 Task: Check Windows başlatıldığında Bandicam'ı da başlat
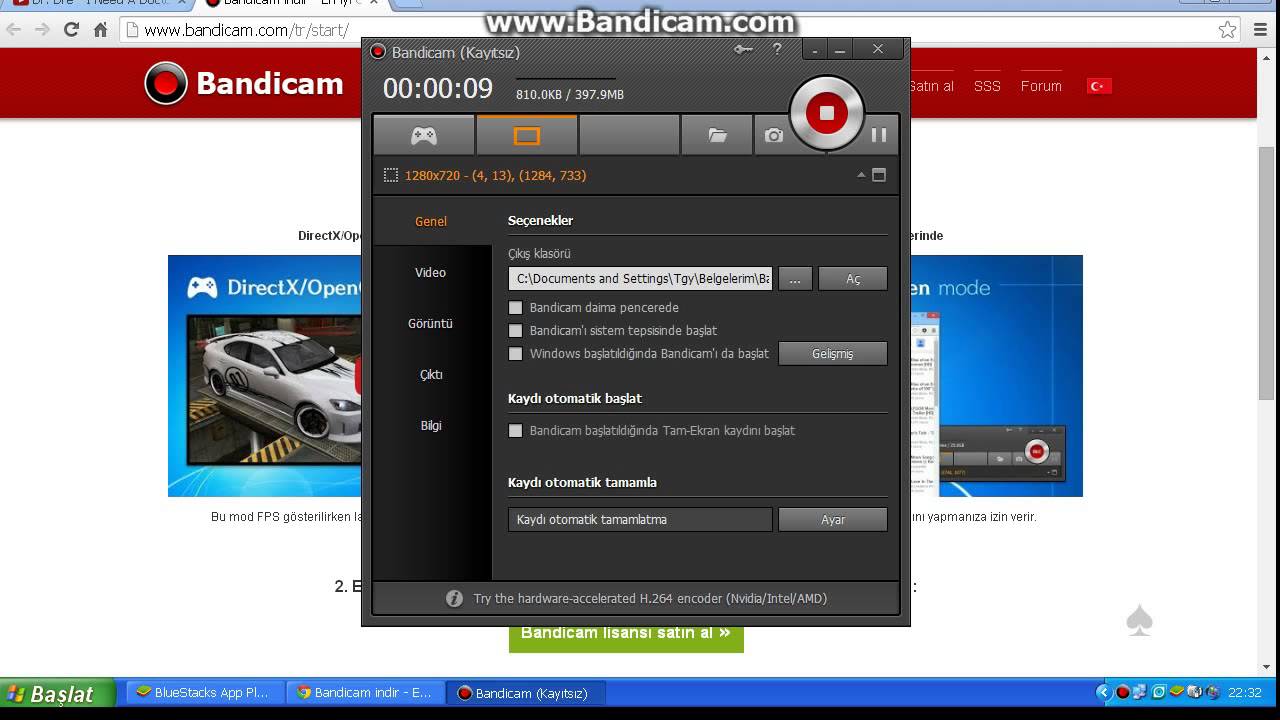pyautogui.click(x=516, y=353)
